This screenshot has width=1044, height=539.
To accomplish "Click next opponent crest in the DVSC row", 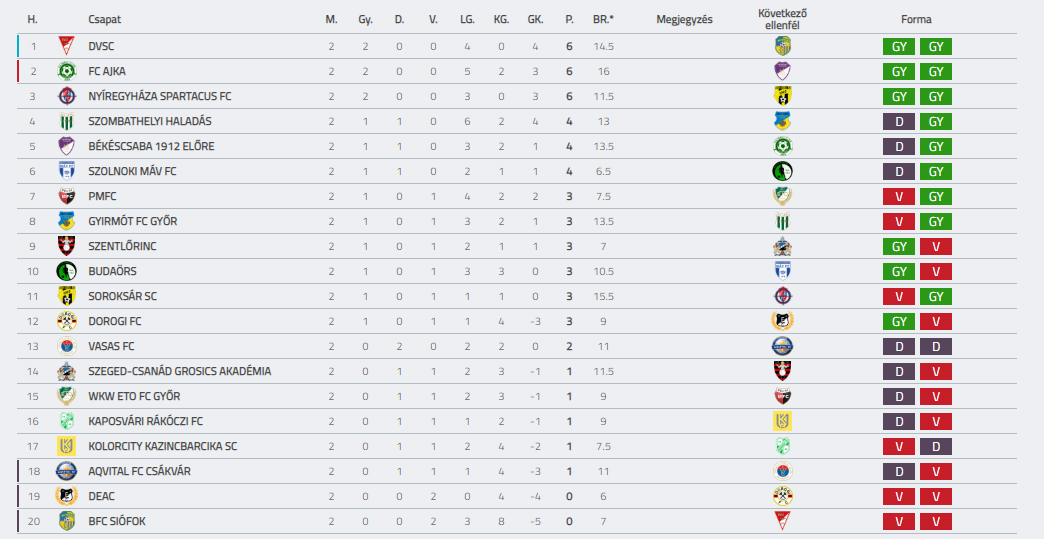I will click(x=782, y=46).
